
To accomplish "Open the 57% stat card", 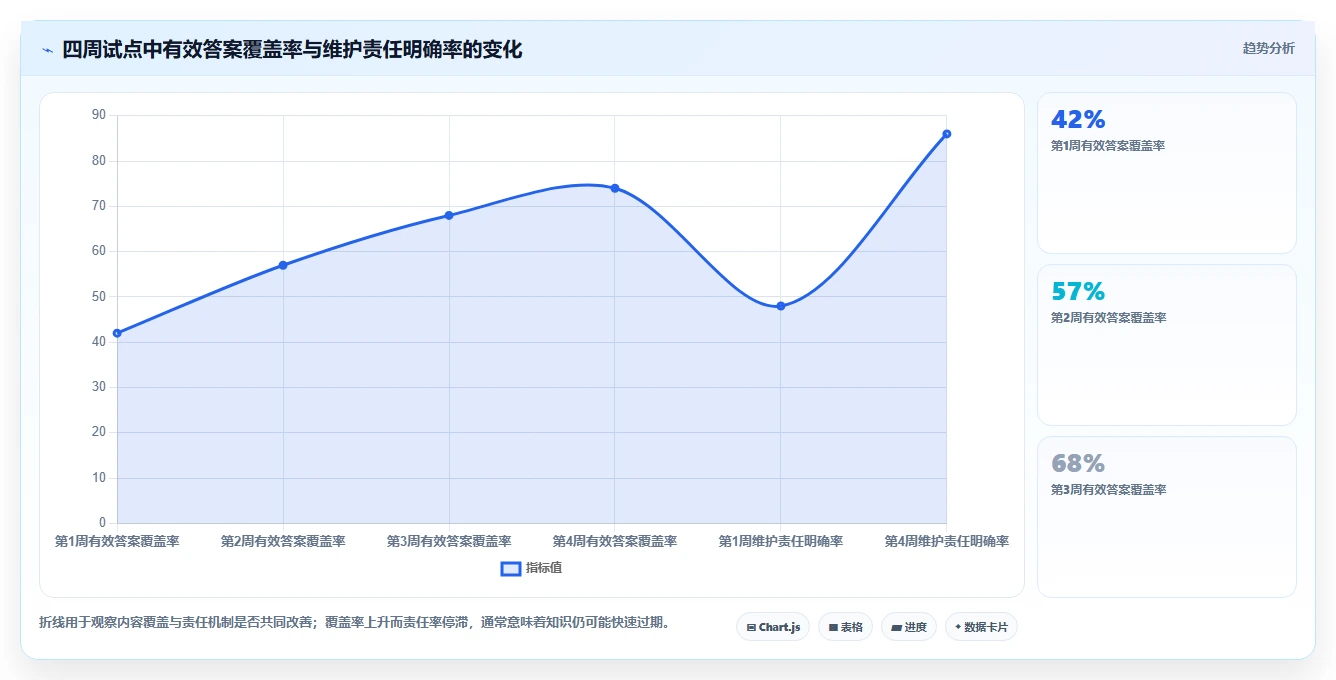I will point(1167,345).
